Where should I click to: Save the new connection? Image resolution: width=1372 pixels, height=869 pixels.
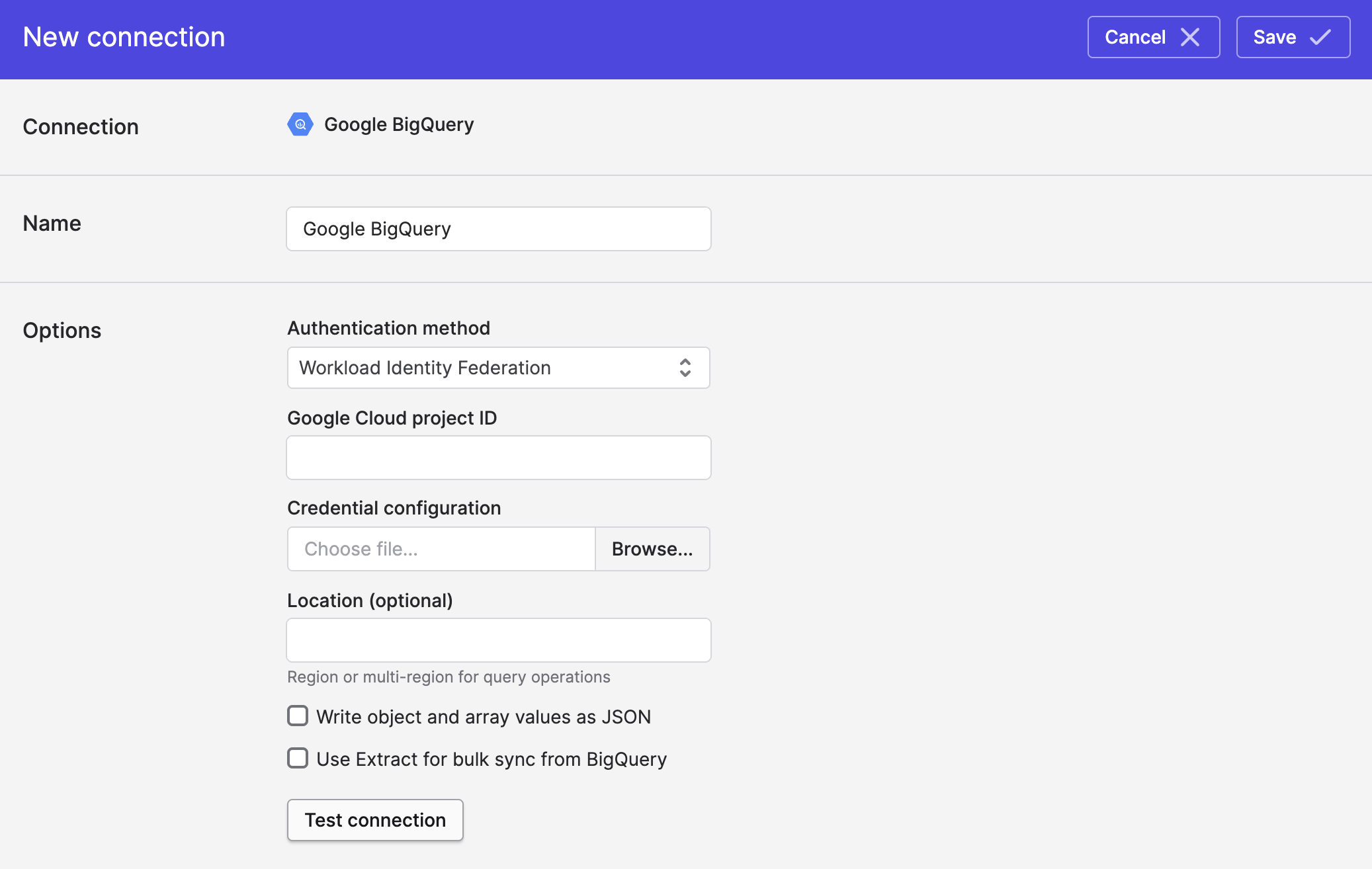(1292, 37)
